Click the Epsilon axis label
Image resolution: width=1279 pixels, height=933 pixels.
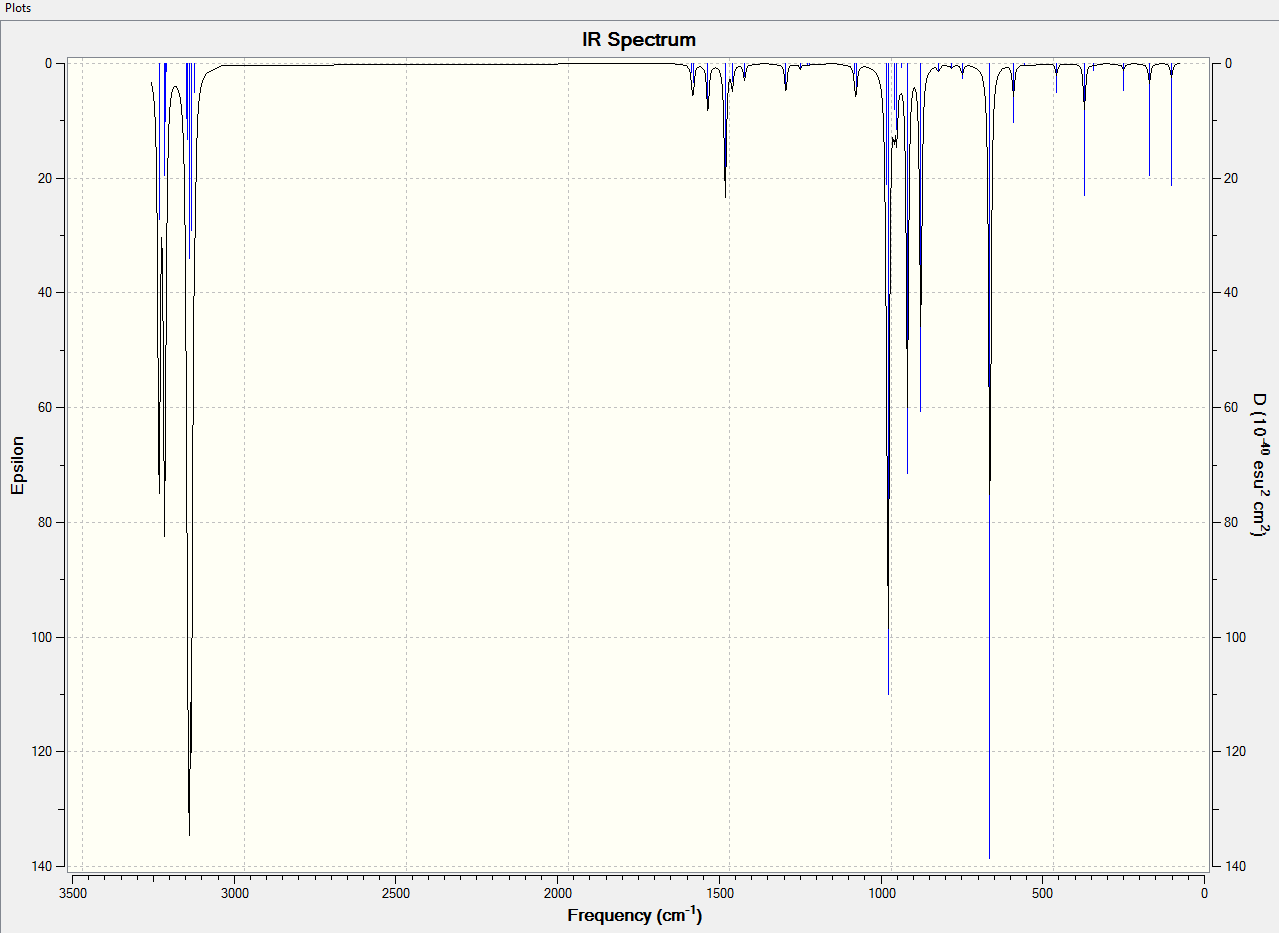(x=17, y=464)
